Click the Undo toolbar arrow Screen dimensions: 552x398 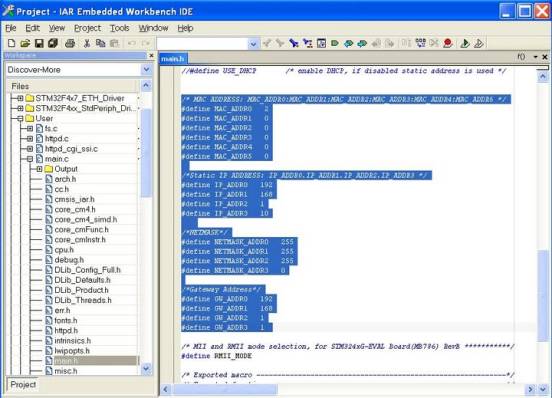click(132, 43)
